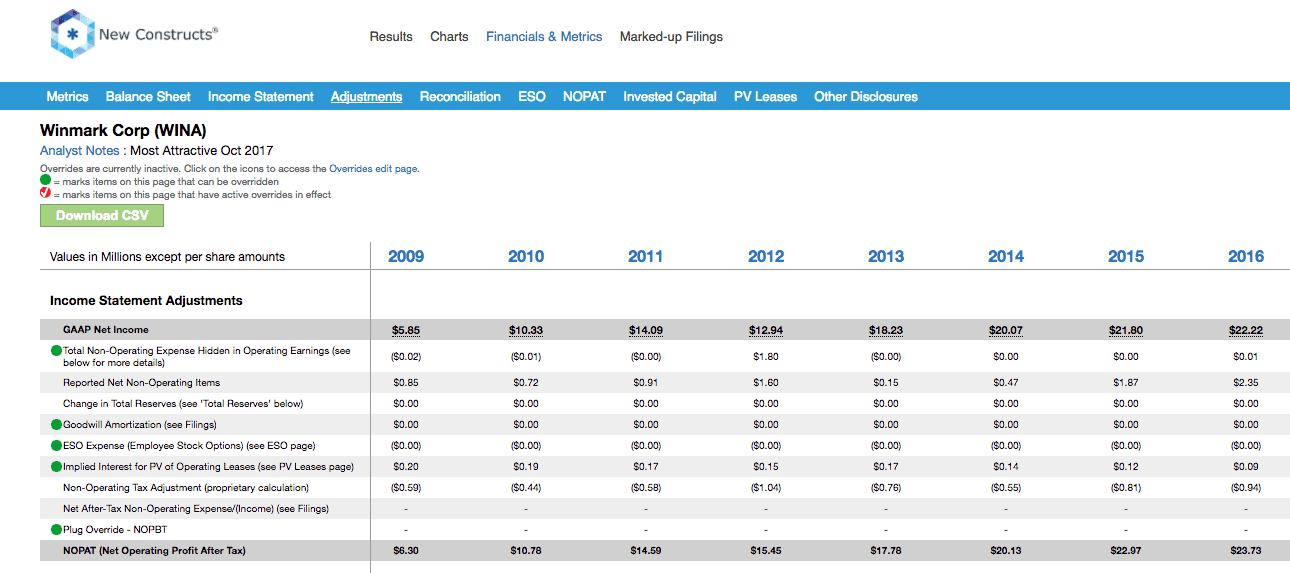Click the 2016 column header
Viewport: 1290px width, 573px height.
pos(1246,257)
